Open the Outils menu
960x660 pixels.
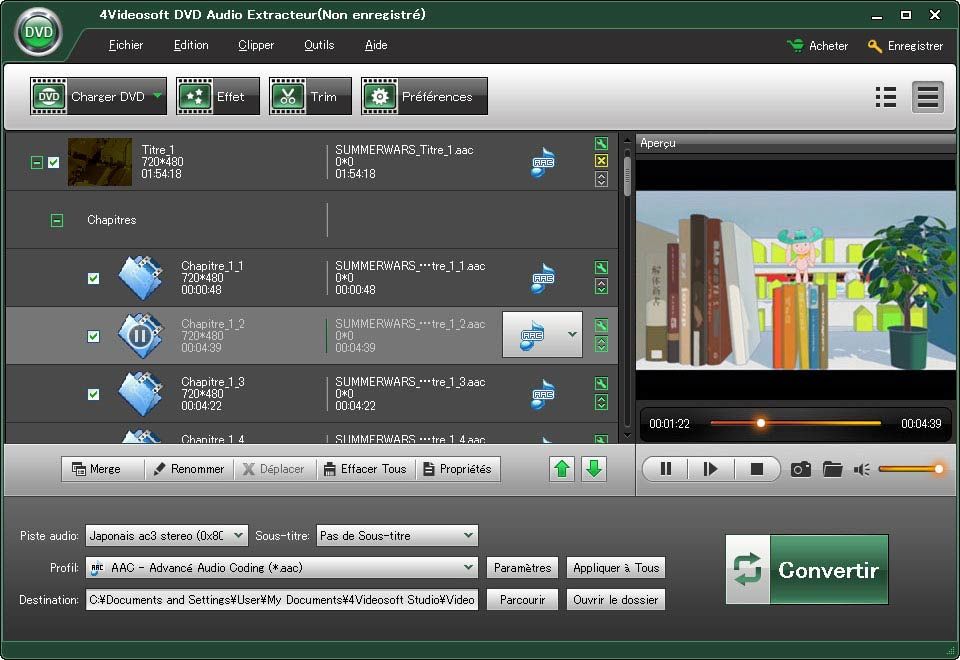point(319,45)
